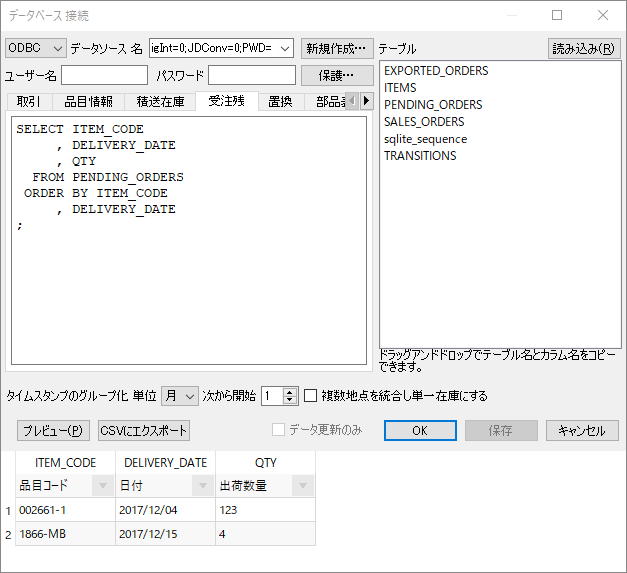The height and width of the screenshot is (573, 627).
Task: Click the CSVにエクスポート button
Action: click(143, 431)
